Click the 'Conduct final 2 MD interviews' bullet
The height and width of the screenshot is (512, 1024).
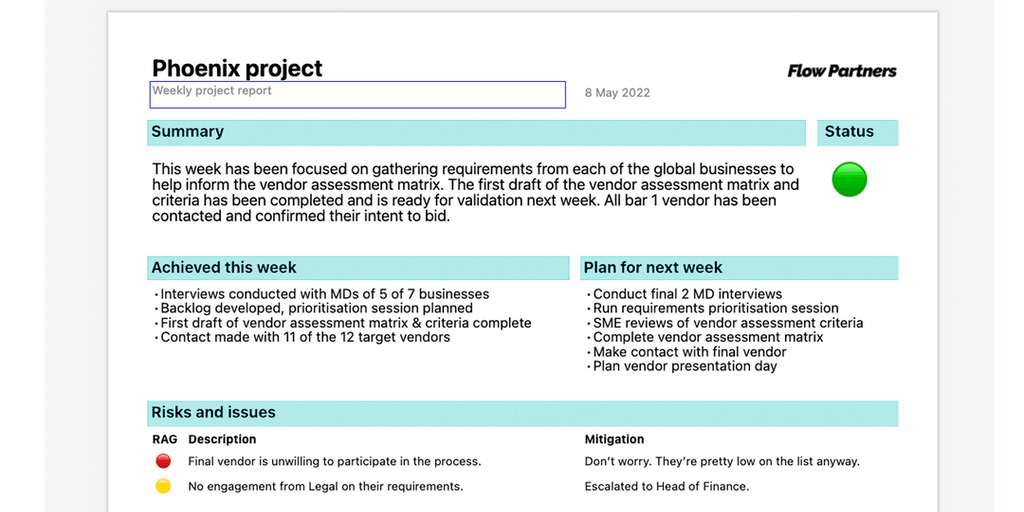[687, 294]
